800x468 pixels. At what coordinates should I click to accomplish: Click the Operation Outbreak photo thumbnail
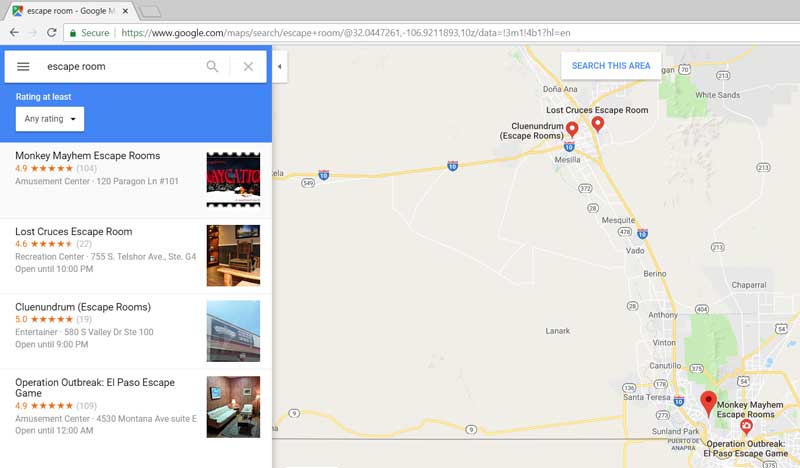233,407
